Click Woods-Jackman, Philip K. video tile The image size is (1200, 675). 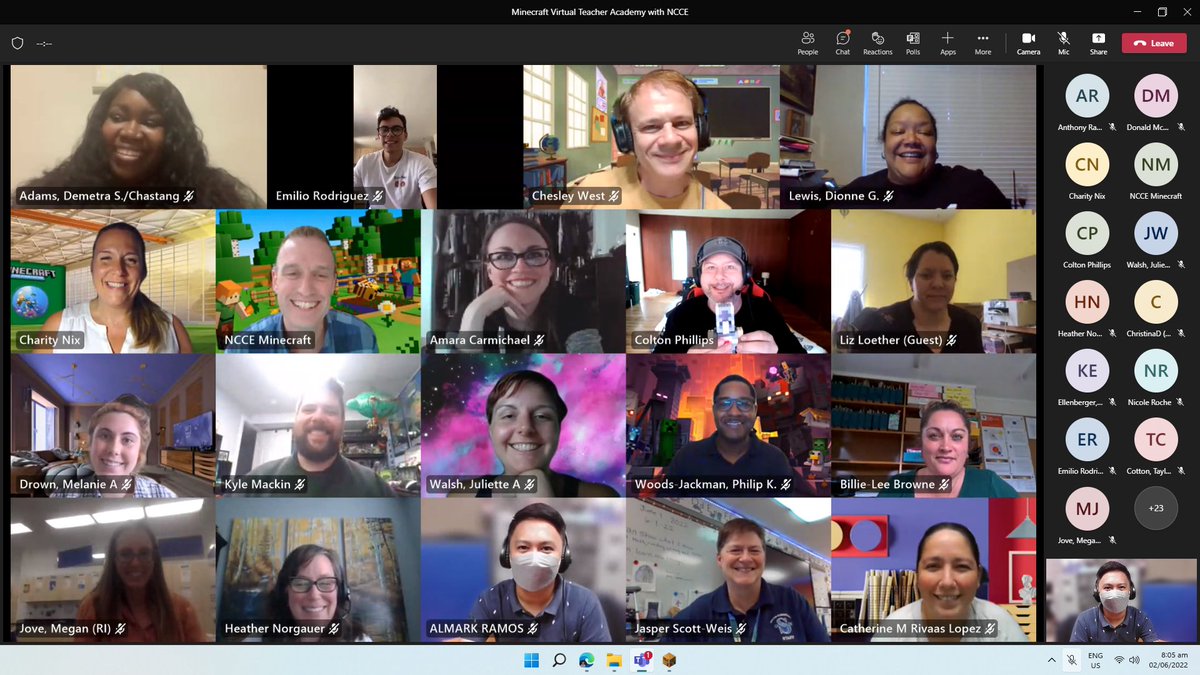click(728, 426)
